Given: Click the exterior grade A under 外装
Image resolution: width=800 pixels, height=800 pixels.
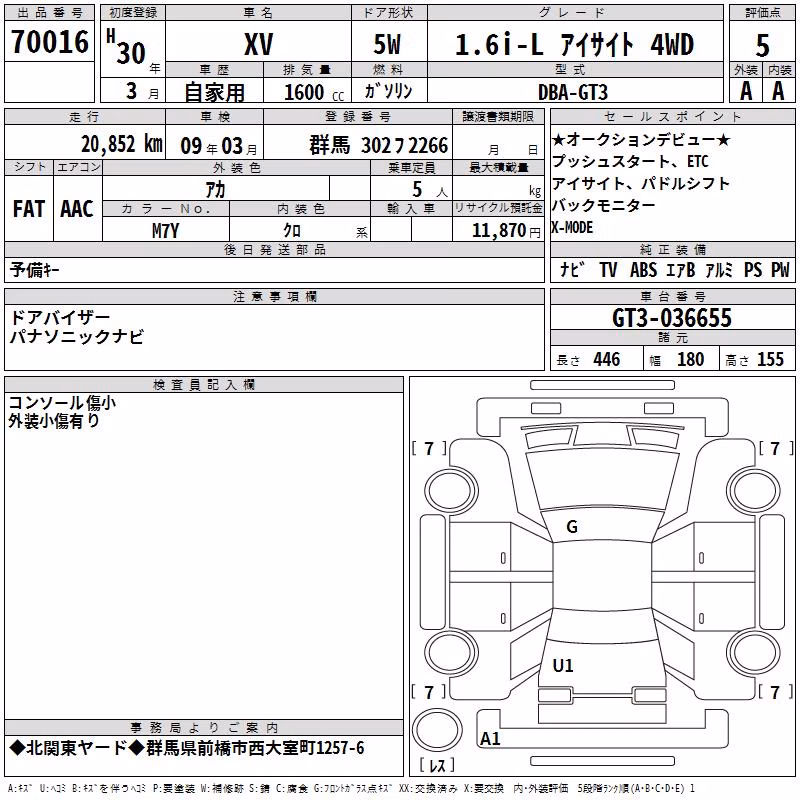Looking at the screenshot, I should 746,91.
